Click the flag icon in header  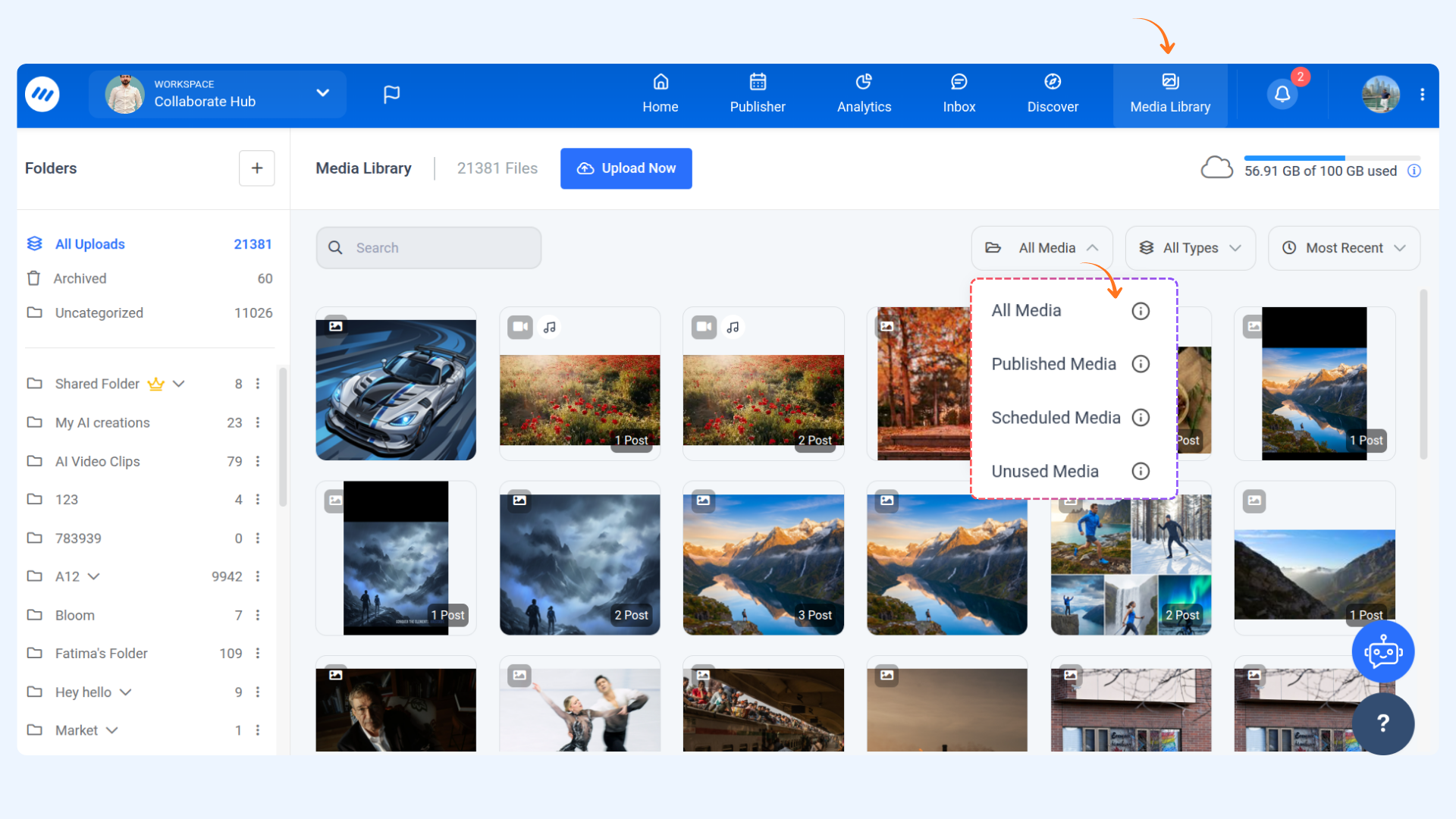(x=391, y=94)
